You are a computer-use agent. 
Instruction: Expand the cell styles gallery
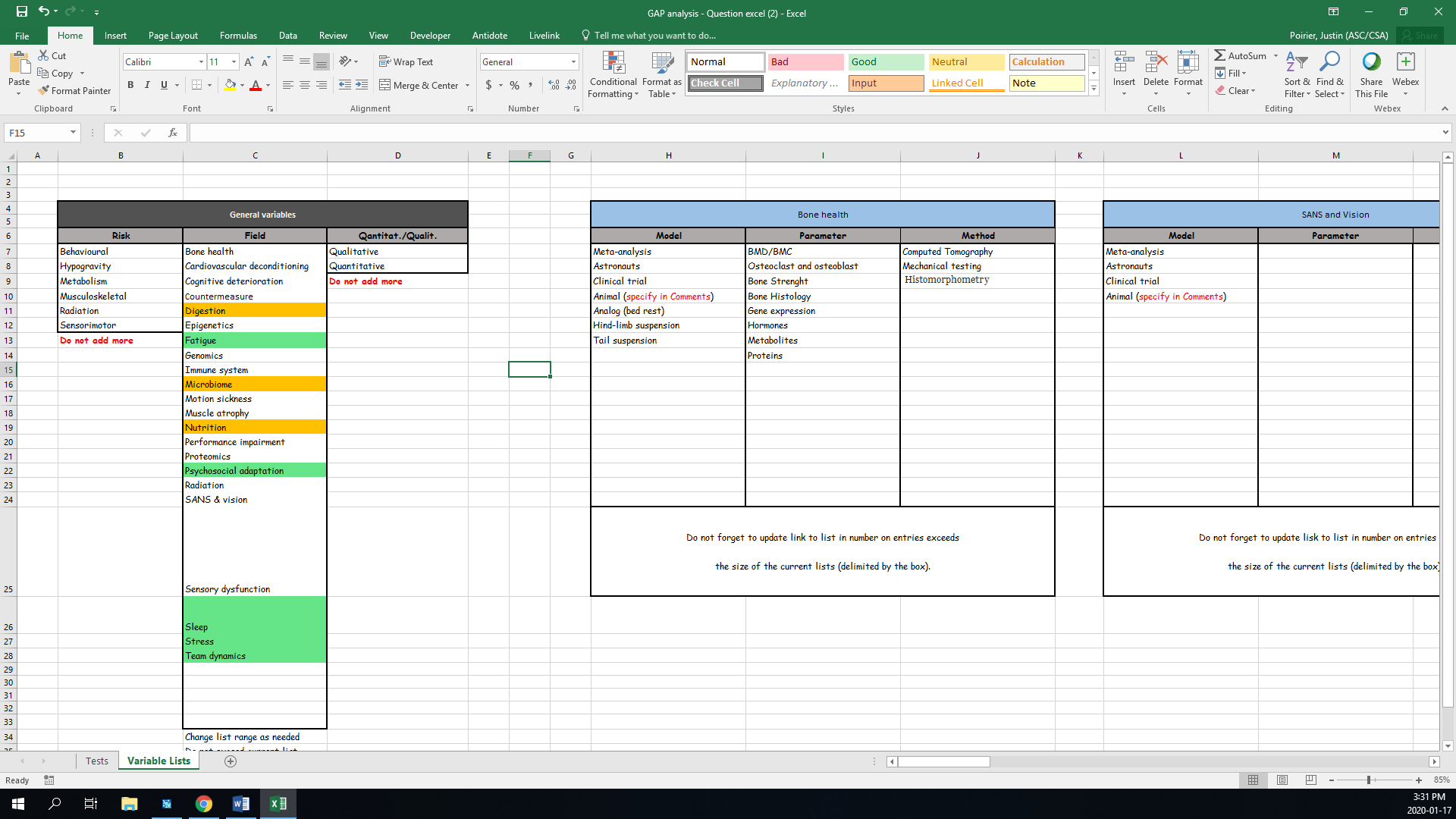coord(1094,89)
